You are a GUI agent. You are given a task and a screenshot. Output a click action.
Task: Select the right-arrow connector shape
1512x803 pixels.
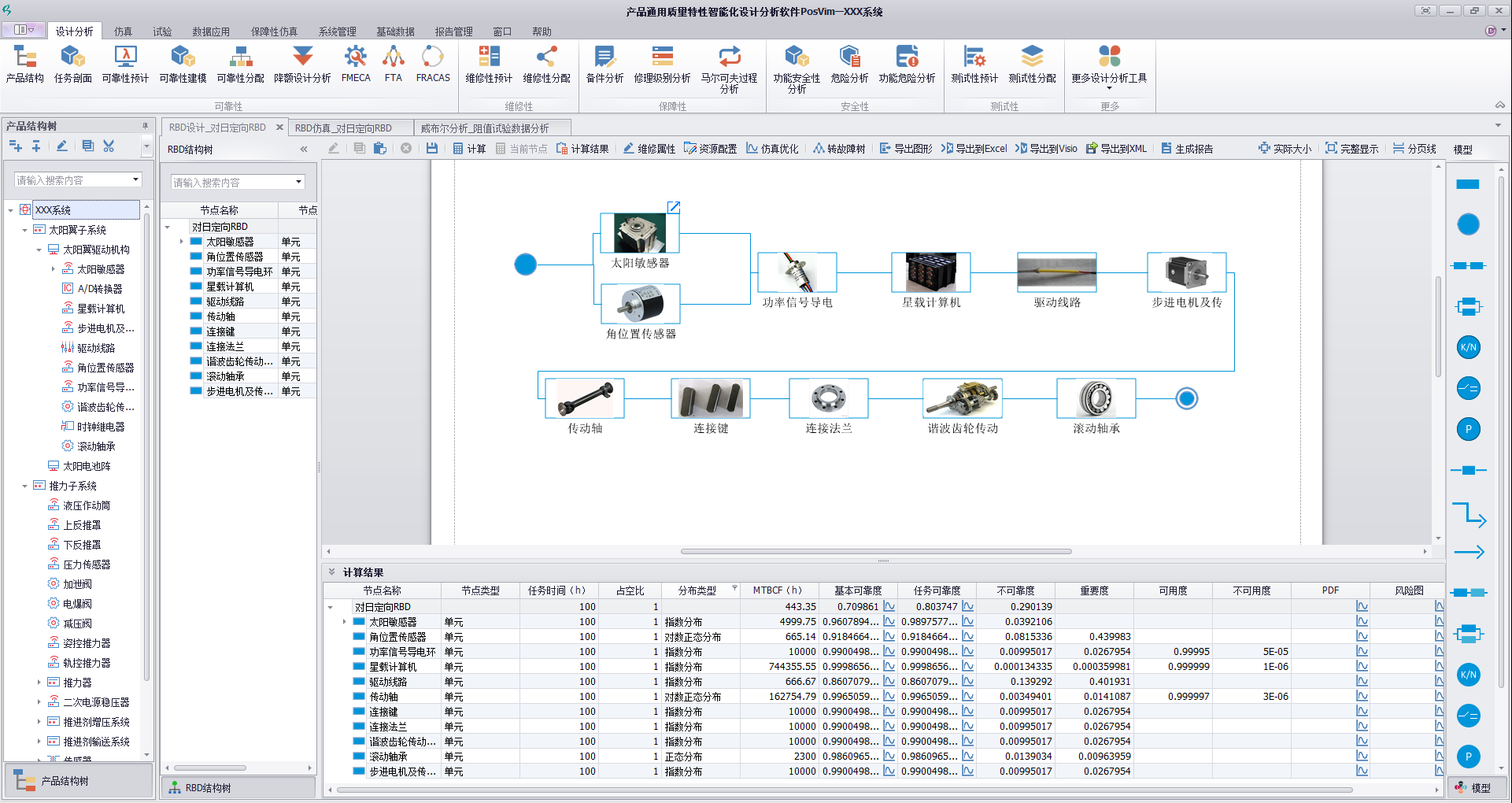[x=1469, y=552]
